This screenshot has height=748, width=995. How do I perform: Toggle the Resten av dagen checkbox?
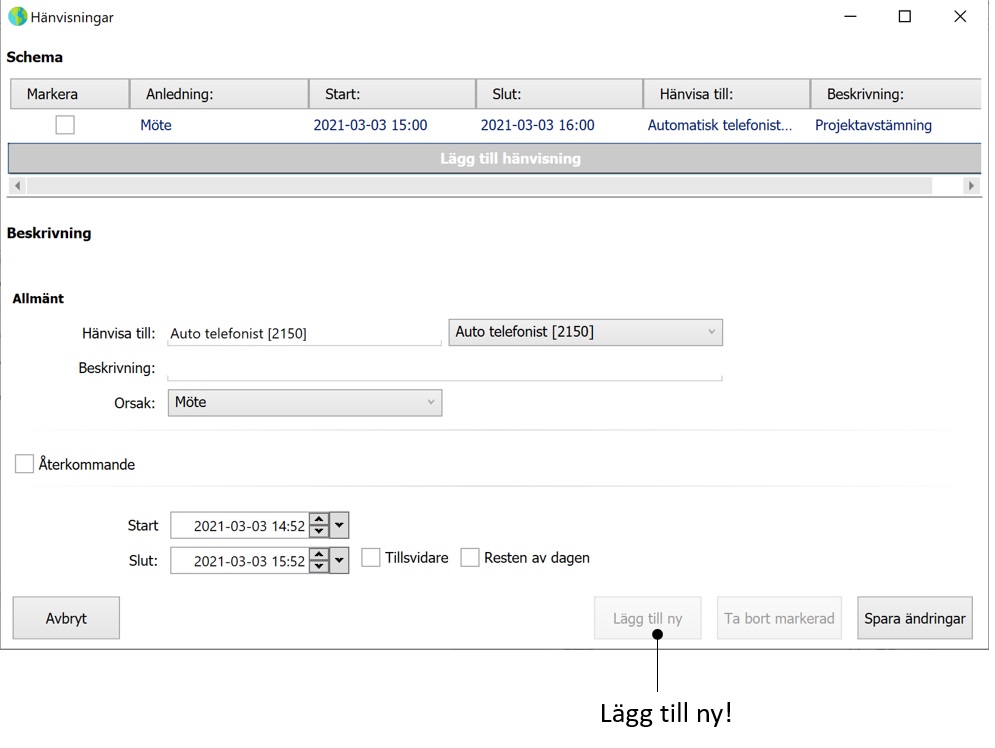pyautogui.click(x=470, y=558)
